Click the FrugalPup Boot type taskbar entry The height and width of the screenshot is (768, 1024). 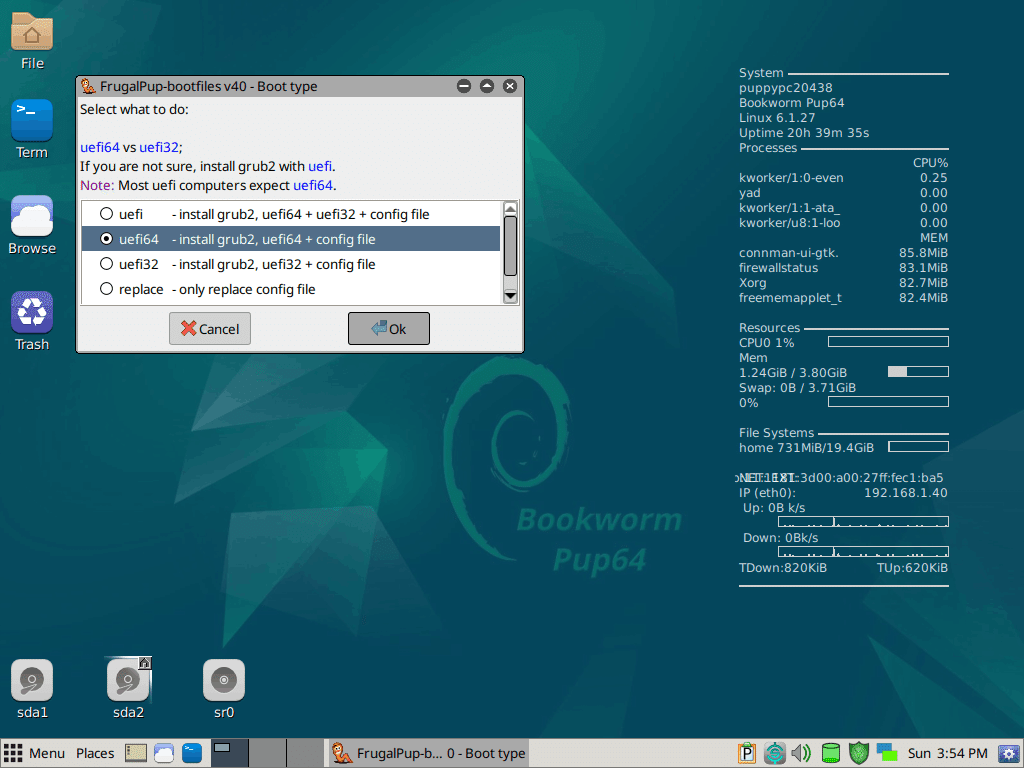pos(428,753)
